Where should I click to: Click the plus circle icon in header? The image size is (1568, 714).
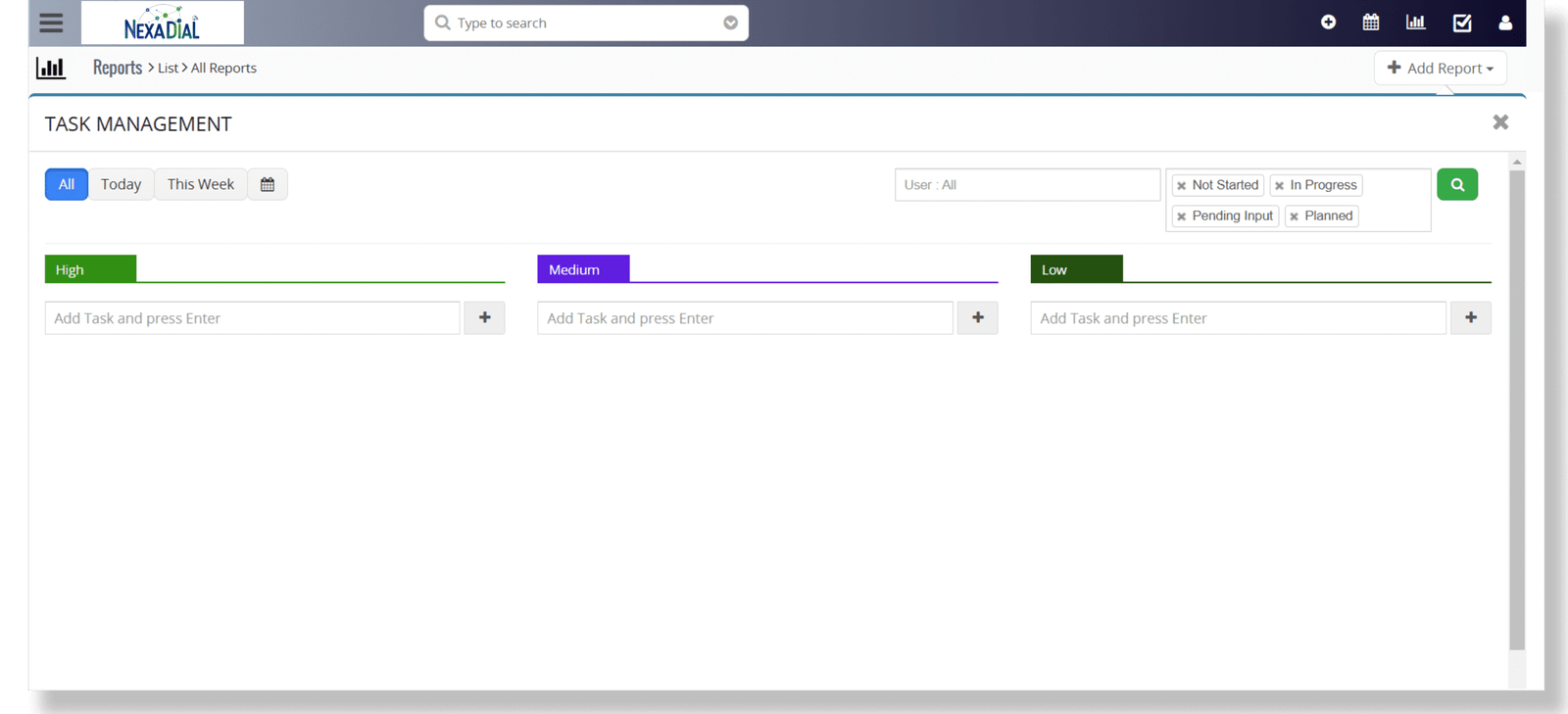[1328, 23]
